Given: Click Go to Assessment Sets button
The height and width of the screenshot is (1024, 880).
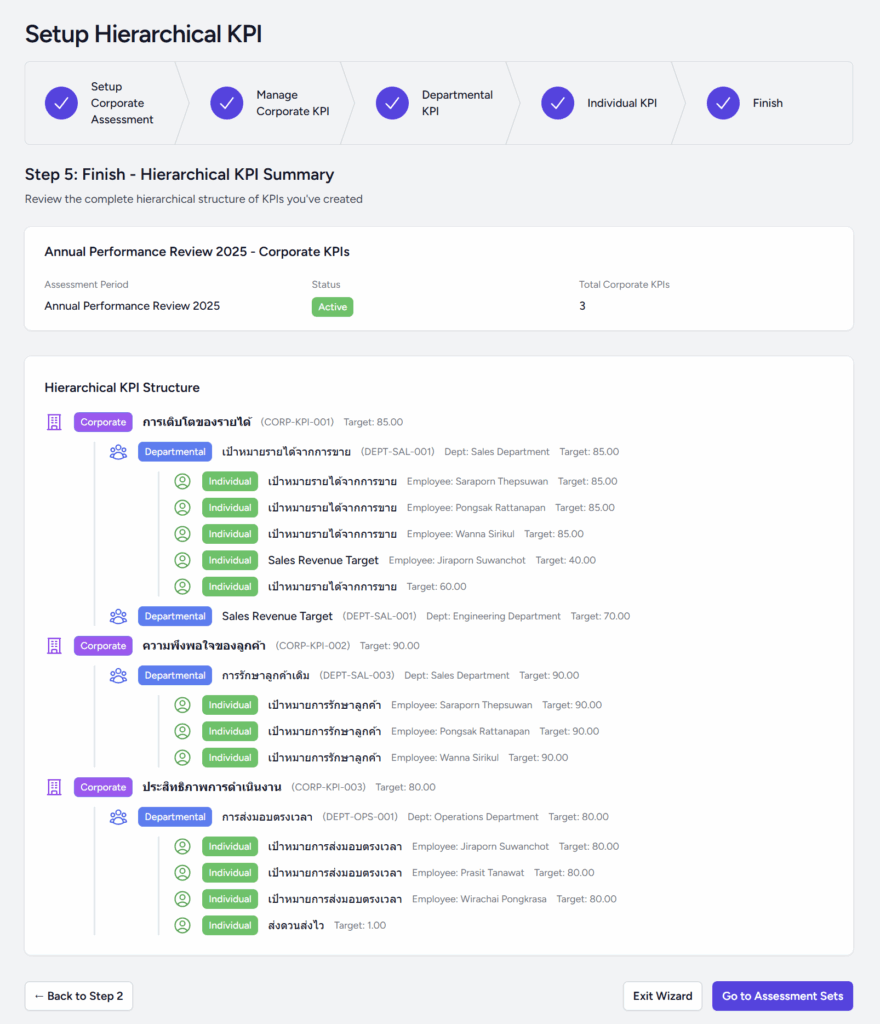Looking at the screenshot, I should coord(782,996).
